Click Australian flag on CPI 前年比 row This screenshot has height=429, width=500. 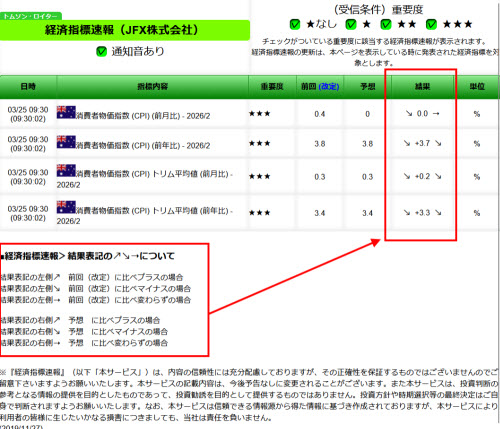66,142
